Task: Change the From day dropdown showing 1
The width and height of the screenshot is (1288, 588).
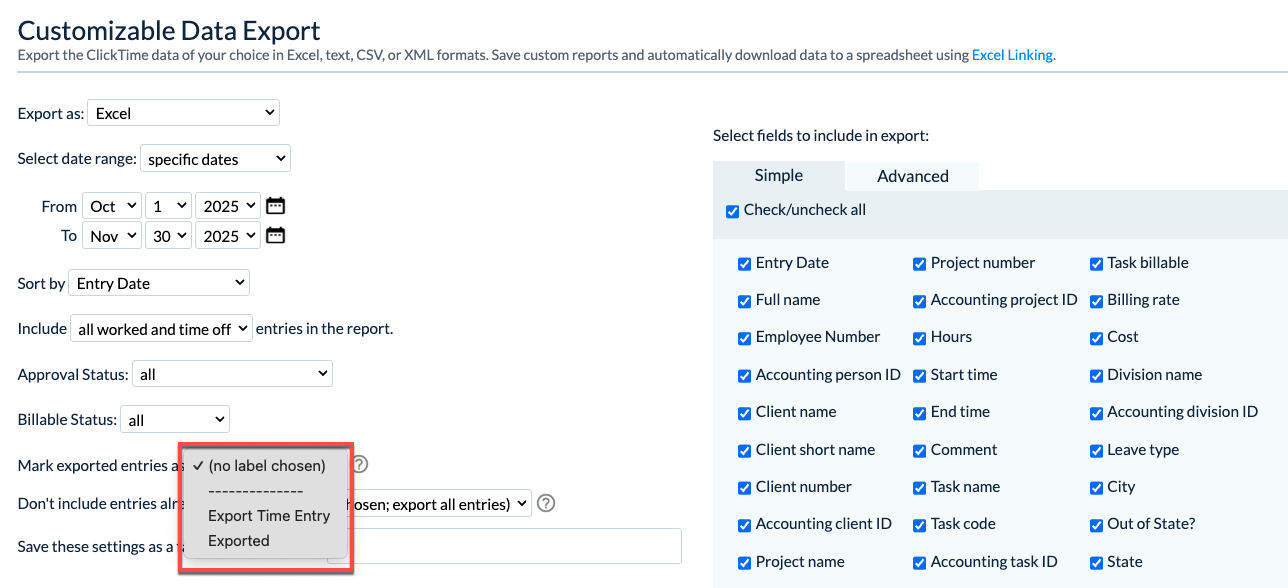Action: coord(168,206)
